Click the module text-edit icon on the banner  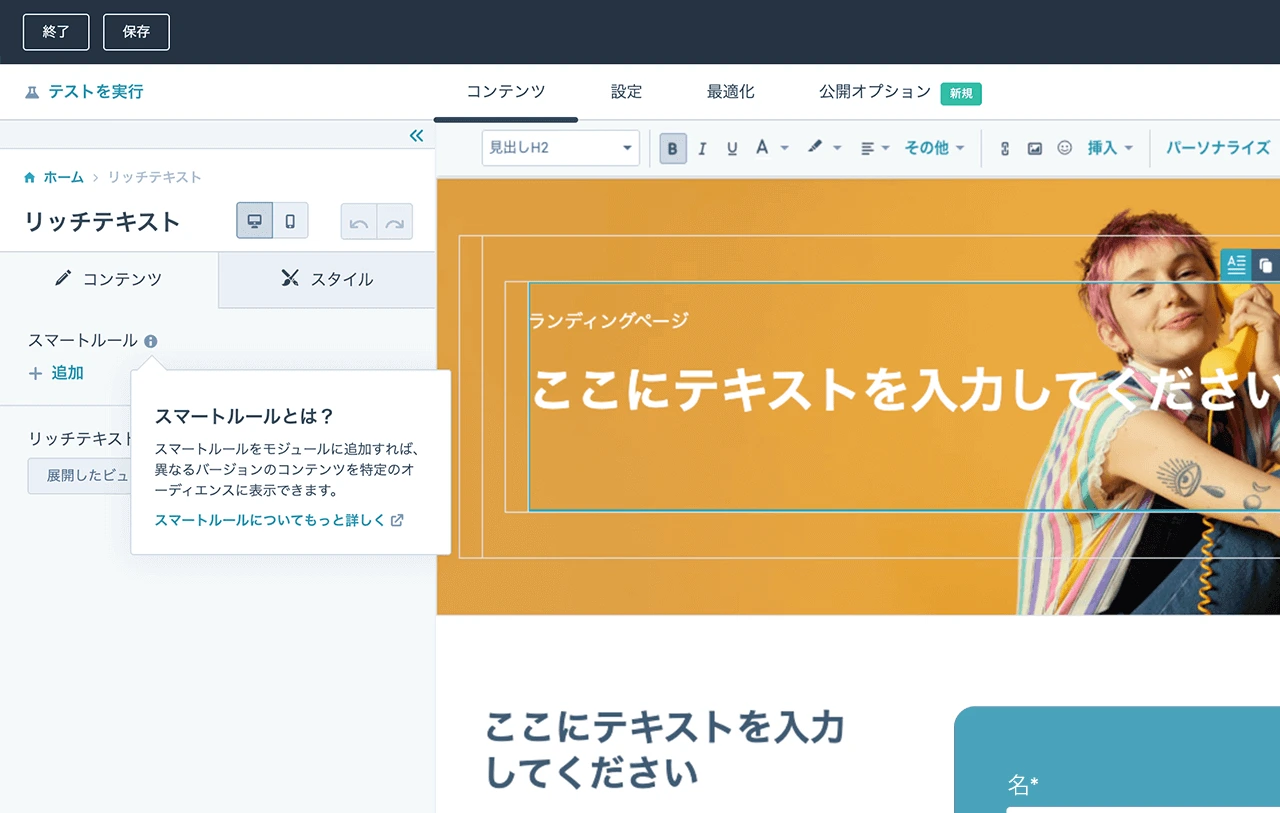point(1236,265)
